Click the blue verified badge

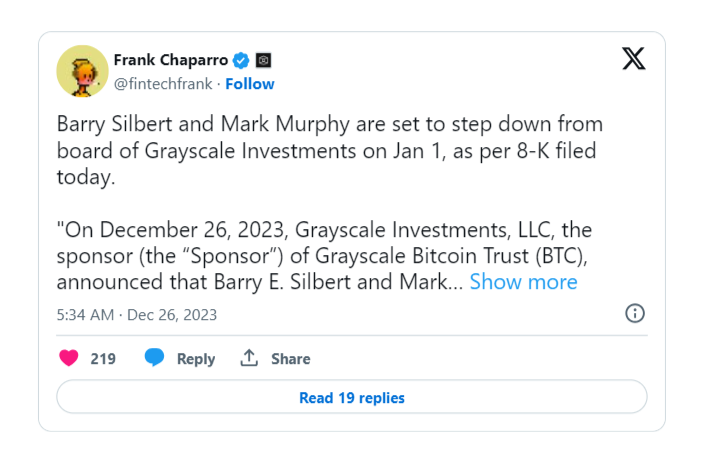240,60
